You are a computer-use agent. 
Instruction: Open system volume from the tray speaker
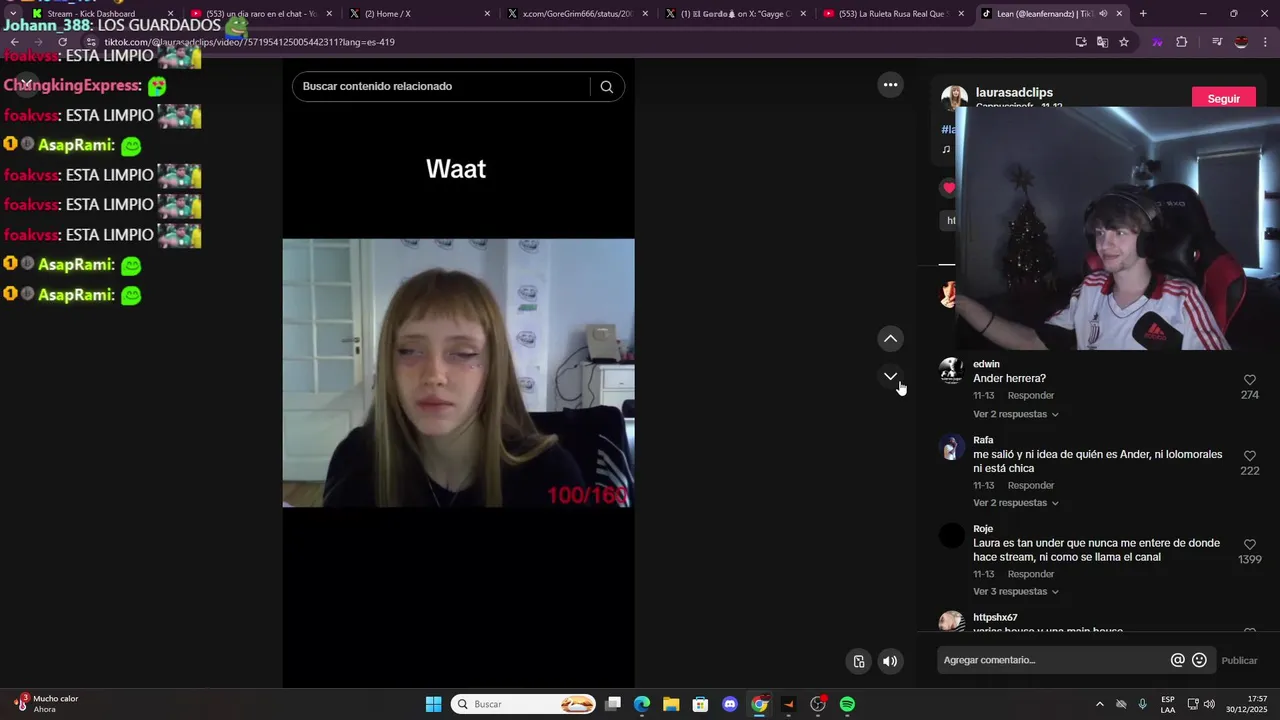pyautogui.click(x=1209, y=704)
